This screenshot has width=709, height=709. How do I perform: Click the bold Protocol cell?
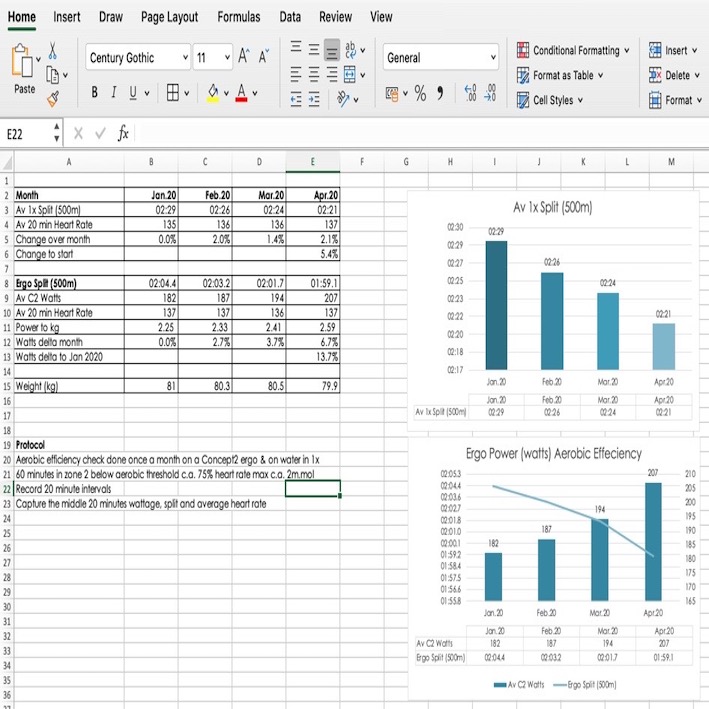pyautogui.click(x=69, y=445)
